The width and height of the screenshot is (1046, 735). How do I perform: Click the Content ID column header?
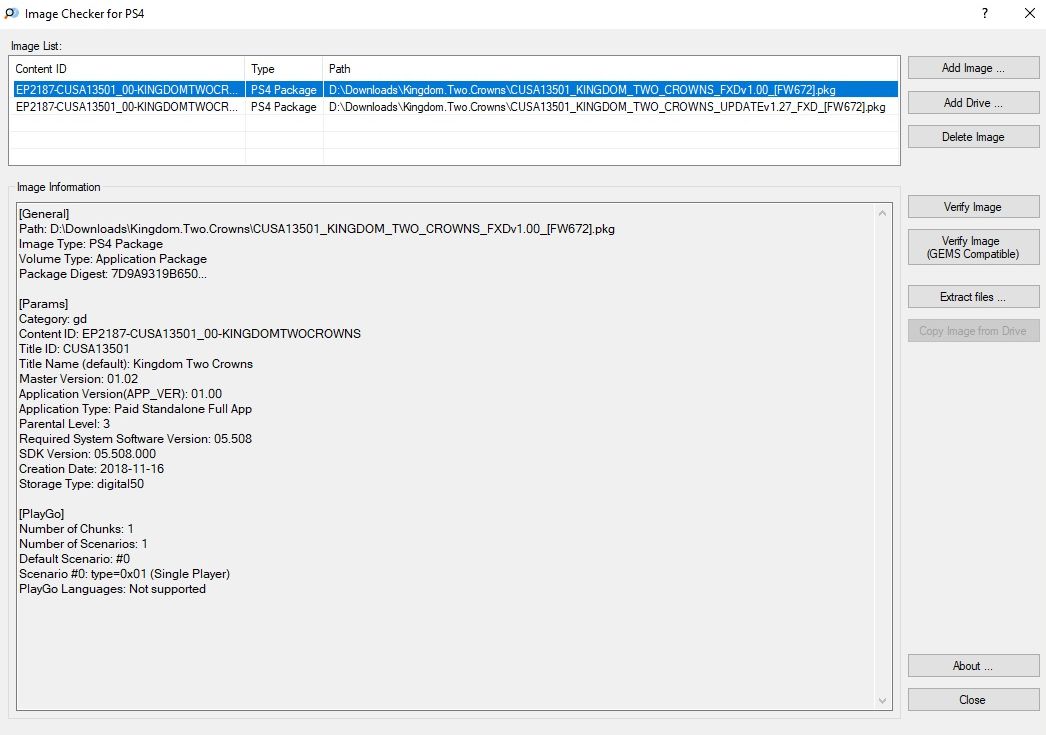point(127,69)
